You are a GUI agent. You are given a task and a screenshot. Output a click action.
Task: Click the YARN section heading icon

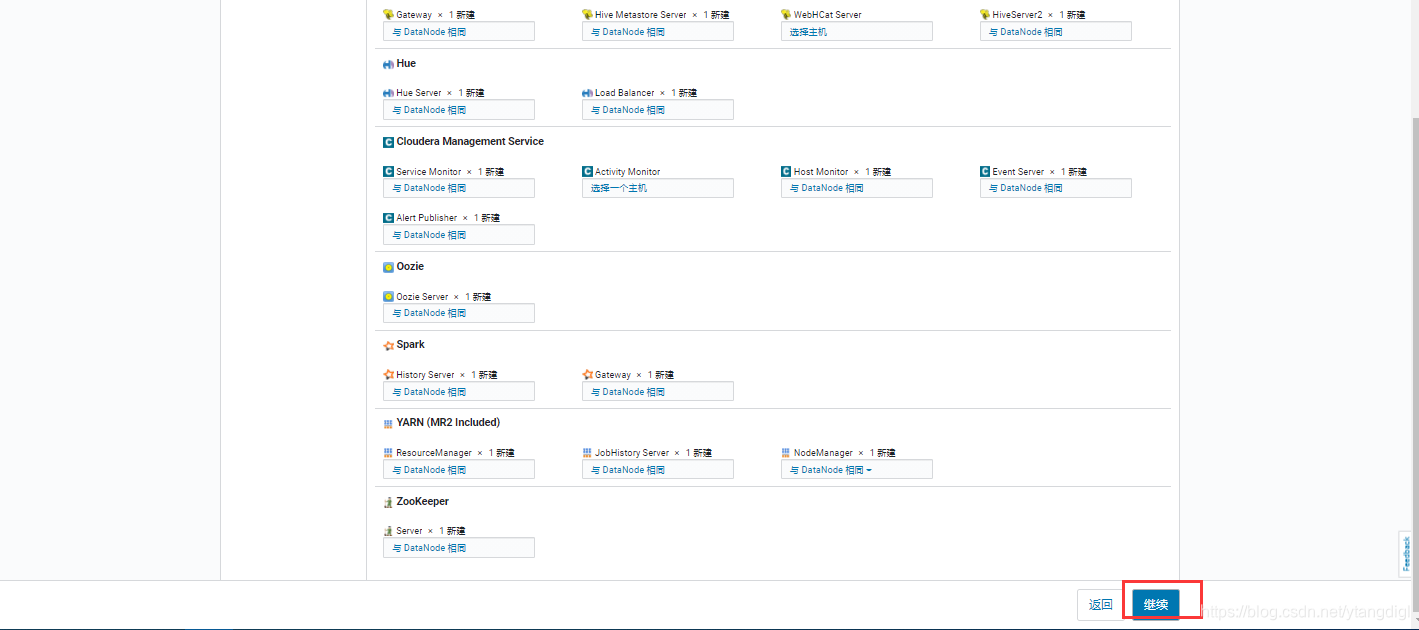coord(388,424)
